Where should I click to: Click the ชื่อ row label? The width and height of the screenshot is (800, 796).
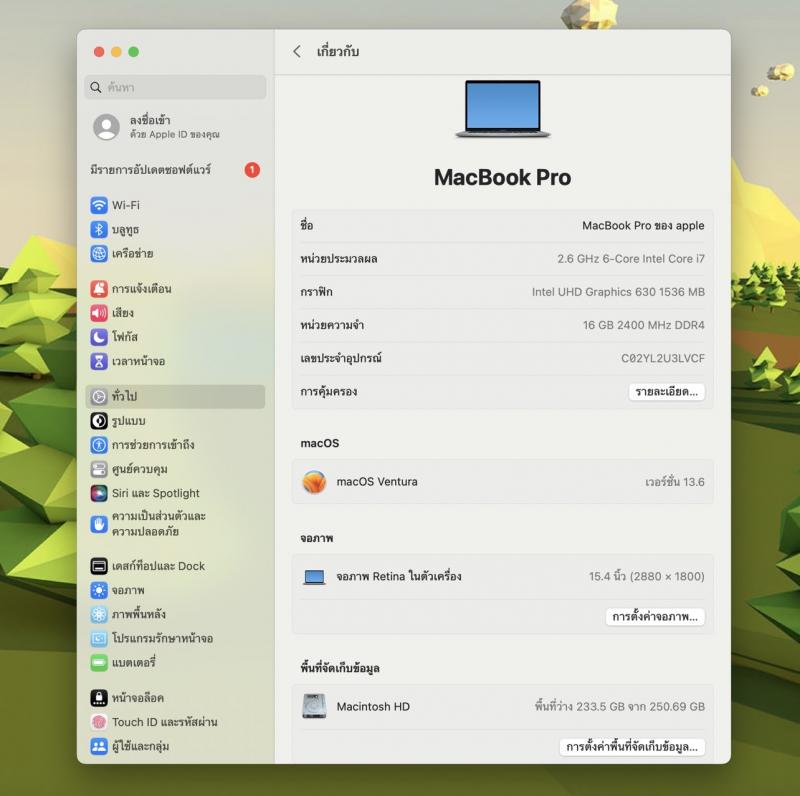click(x=307, y=225)
